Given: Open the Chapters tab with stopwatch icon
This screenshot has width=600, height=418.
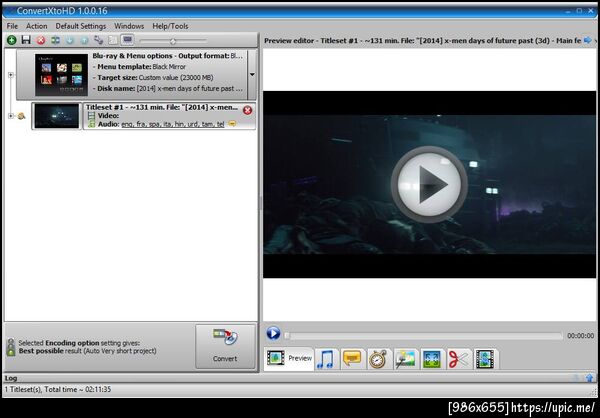Looking at the screenshot, I should (378, 359).
